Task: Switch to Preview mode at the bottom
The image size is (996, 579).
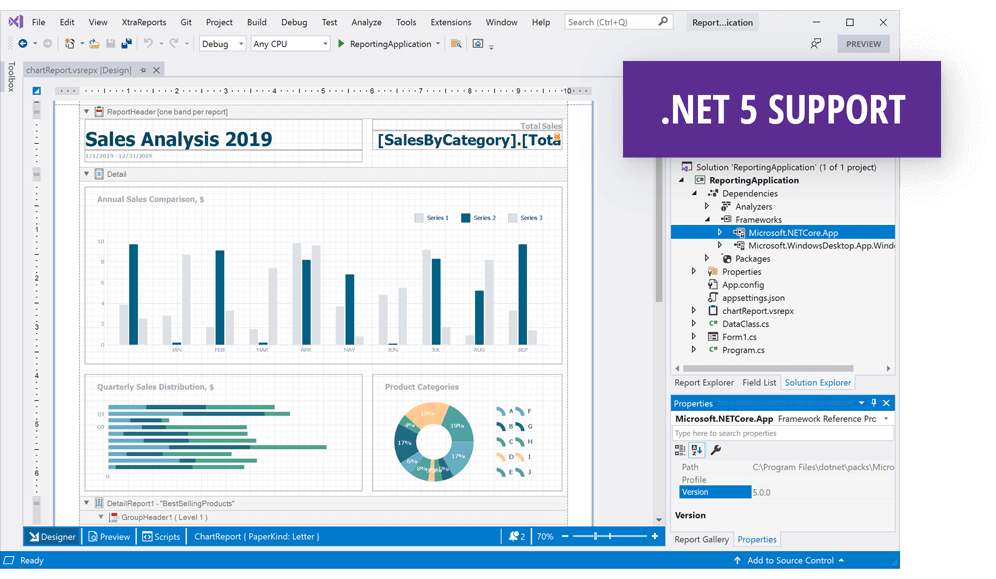Action: (110, 536)
